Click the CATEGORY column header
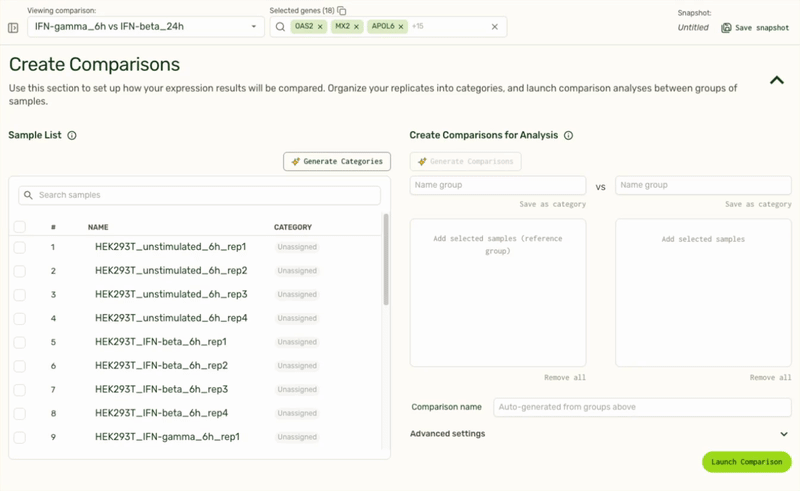 coord(293,227)
